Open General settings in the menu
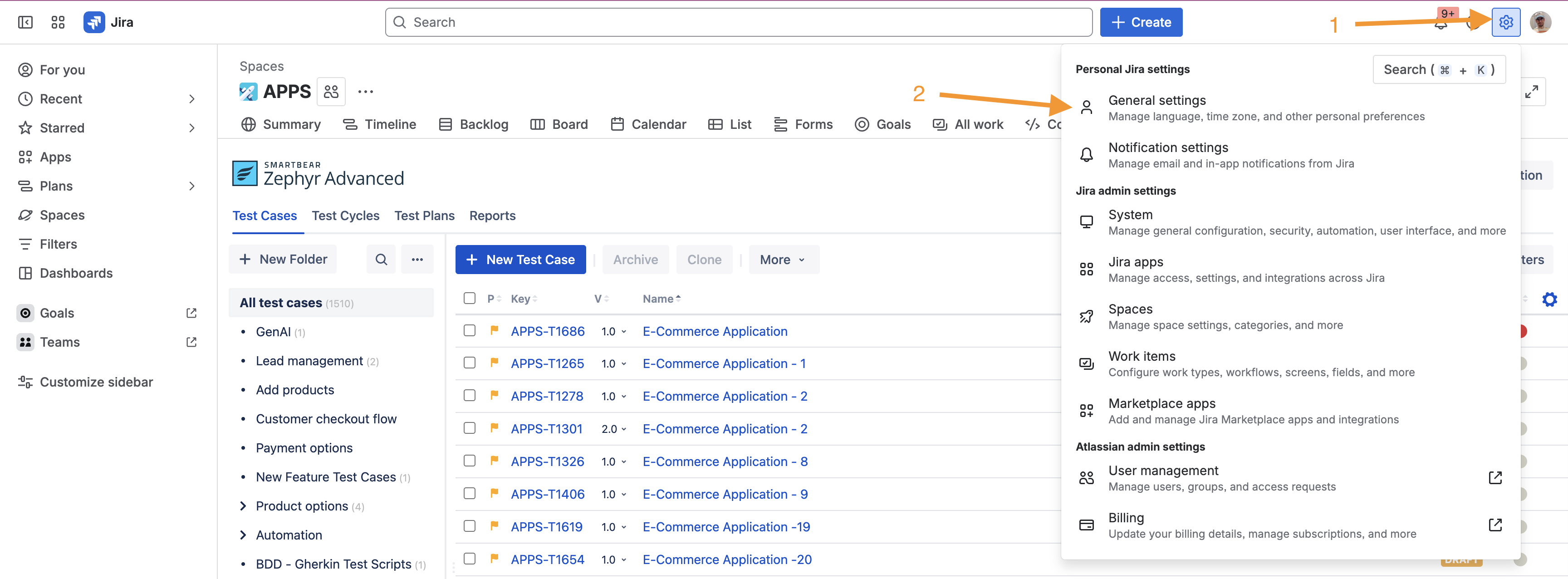 click(1156, 100)
